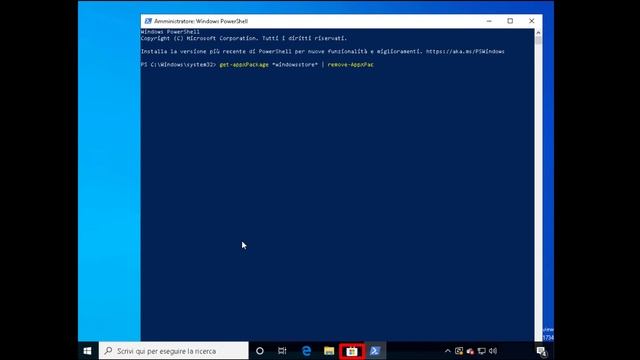Click the https://aka.ms/PSWindows URL text
Screen dimensions: 640x360
click(465, 51)
